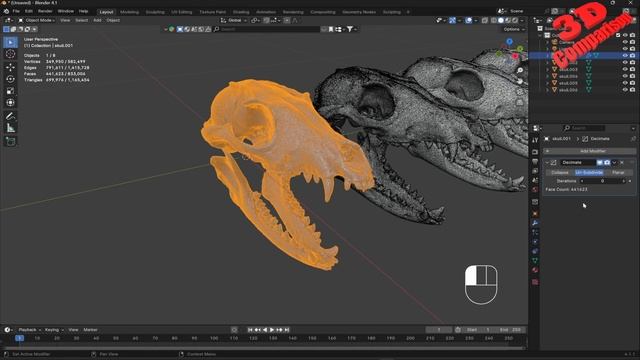Select the Transform tool
Viewport: 640px width, 360px height.
pyautogui.click(x=11, y=102)
